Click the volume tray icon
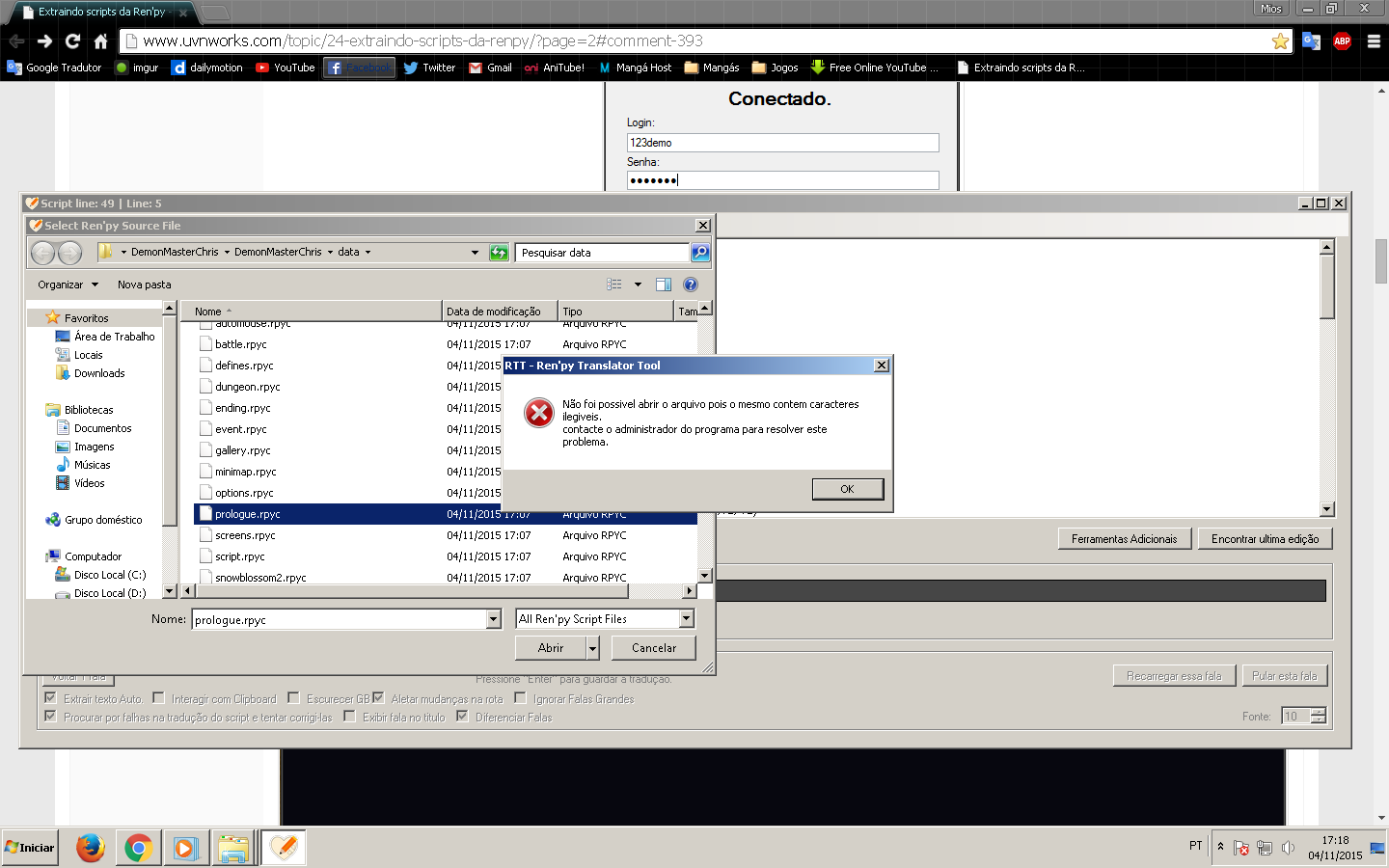The width and height of the screenshot is (1389, 868). (x=1288, y=848)
